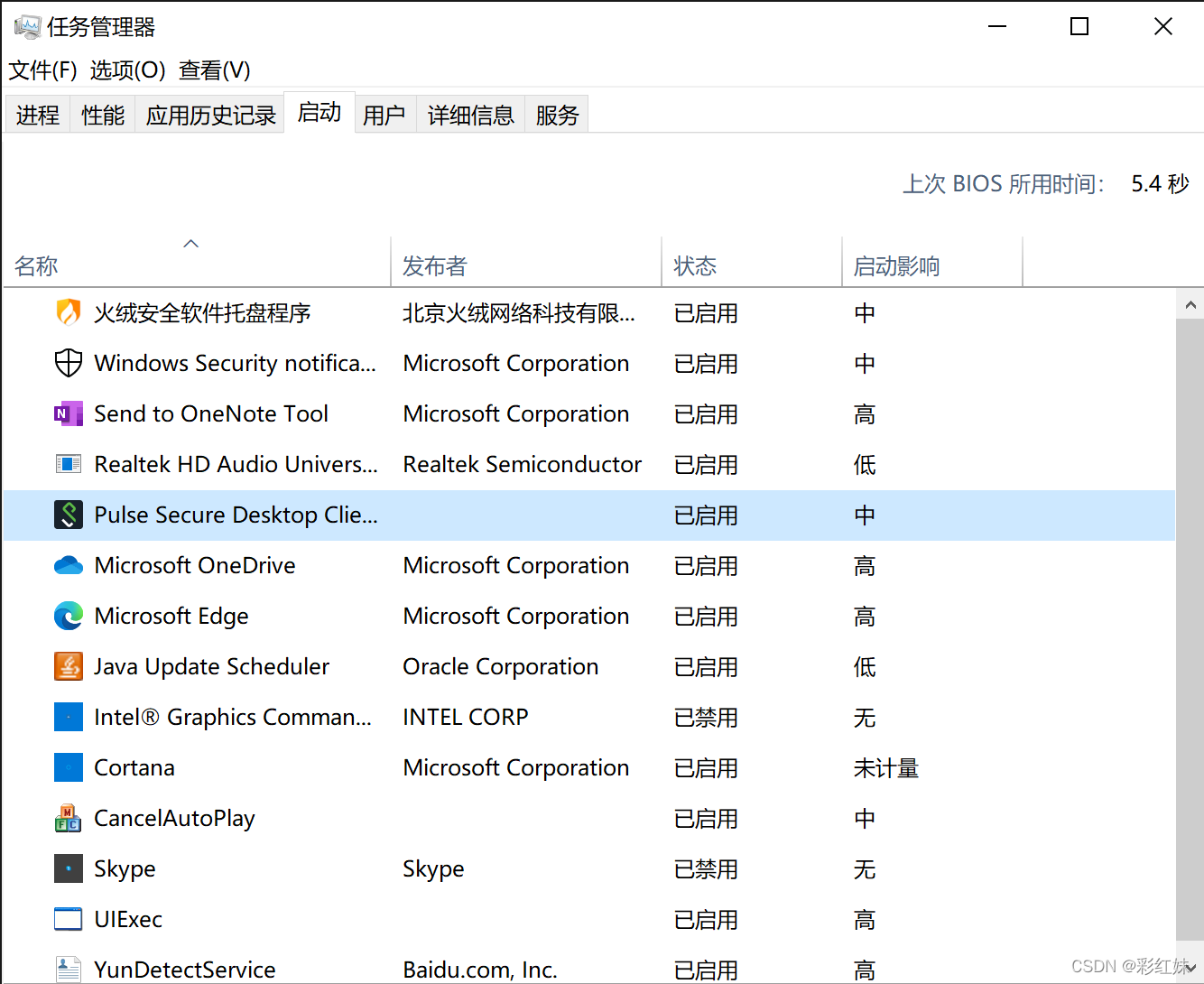This screenshot has width=1204, height=984.
Task: Click the Java Update Scheduler icon
Action: (69, 666)
